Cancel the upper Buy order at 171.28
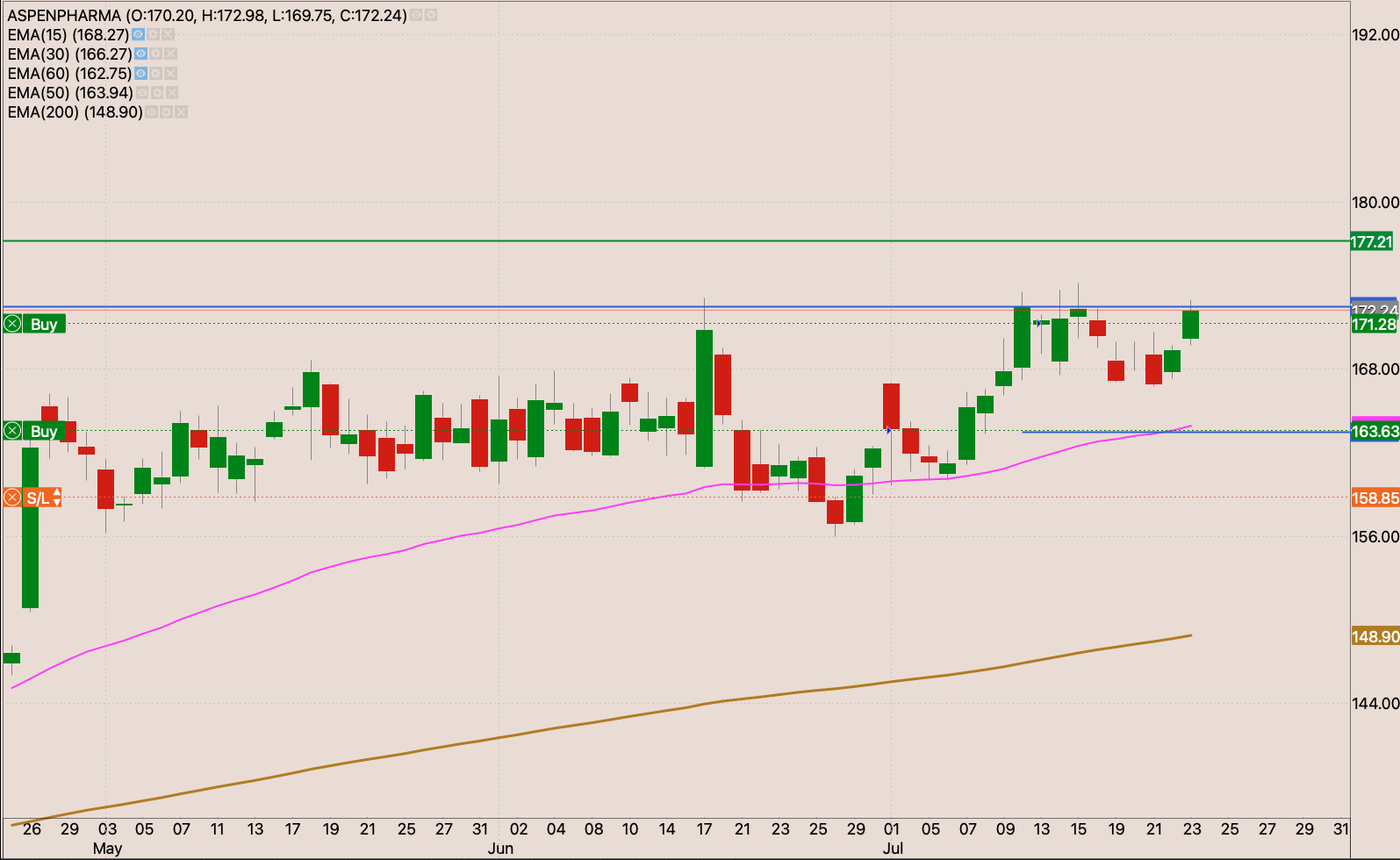Viewport: 1400px width, 860px height. coord(12,324)
